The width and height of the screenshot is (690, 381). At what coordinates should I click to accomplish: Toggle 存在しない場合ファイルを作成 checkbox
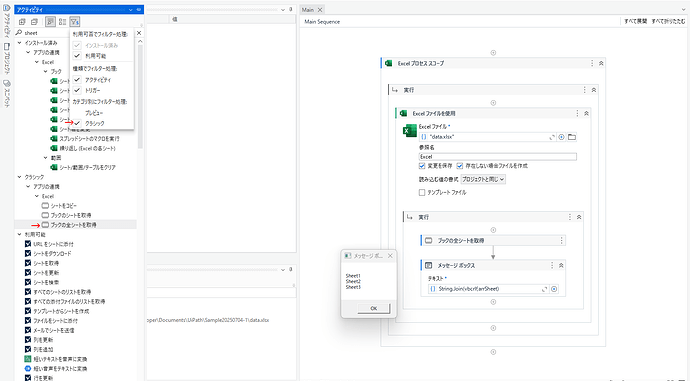[x=460, y=166]
